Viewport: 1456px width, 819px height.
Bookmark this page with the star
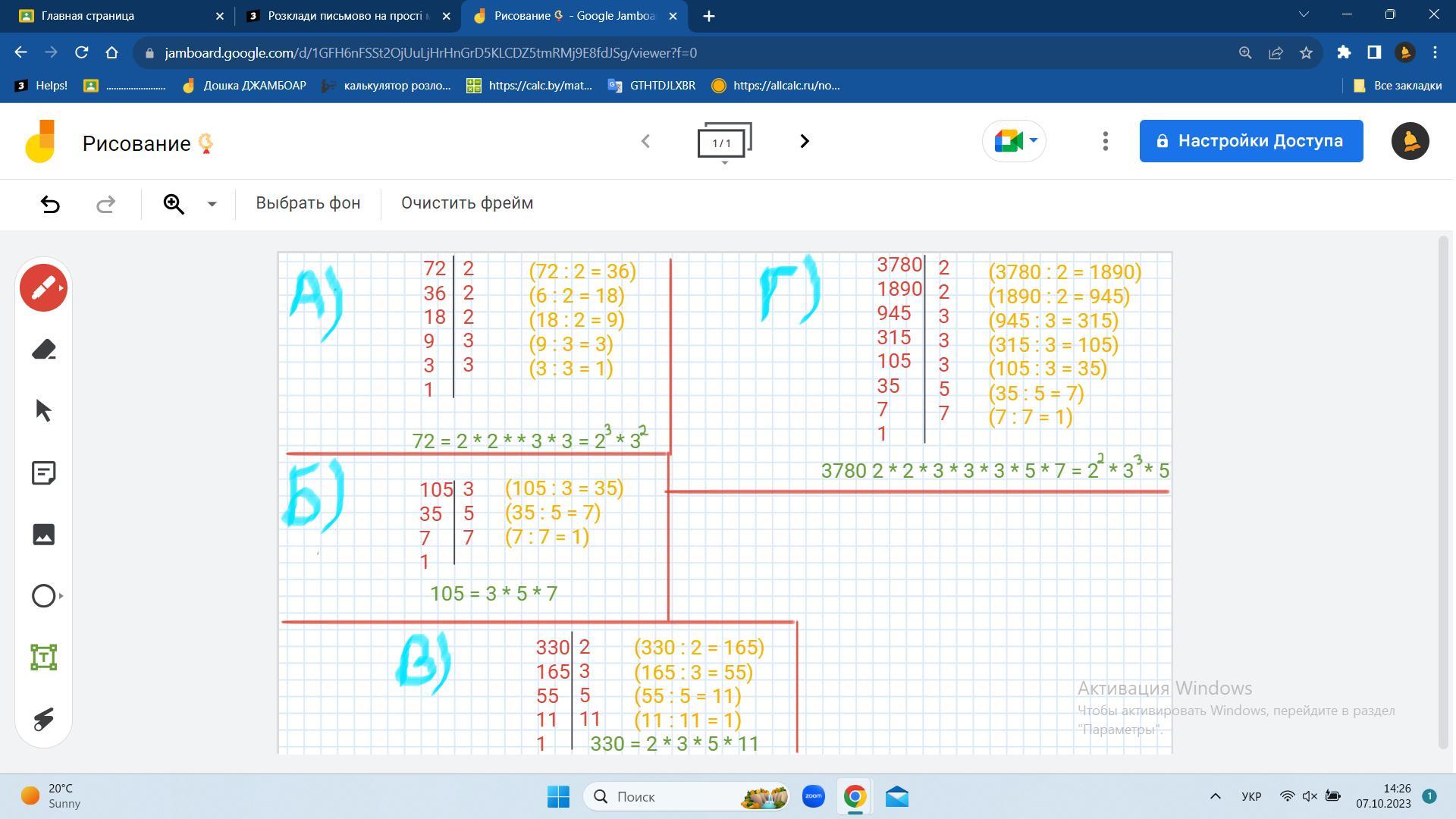pos(1306,52)
